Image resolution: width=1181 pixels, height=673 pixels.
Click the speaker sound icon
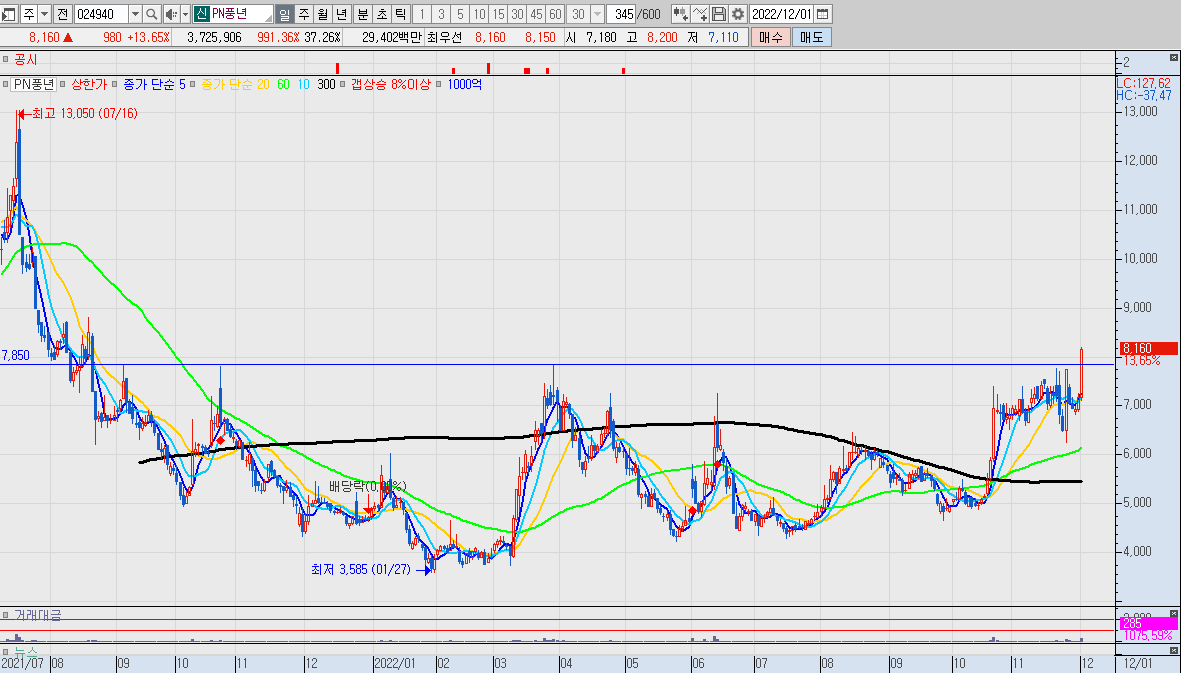[171, 14]
